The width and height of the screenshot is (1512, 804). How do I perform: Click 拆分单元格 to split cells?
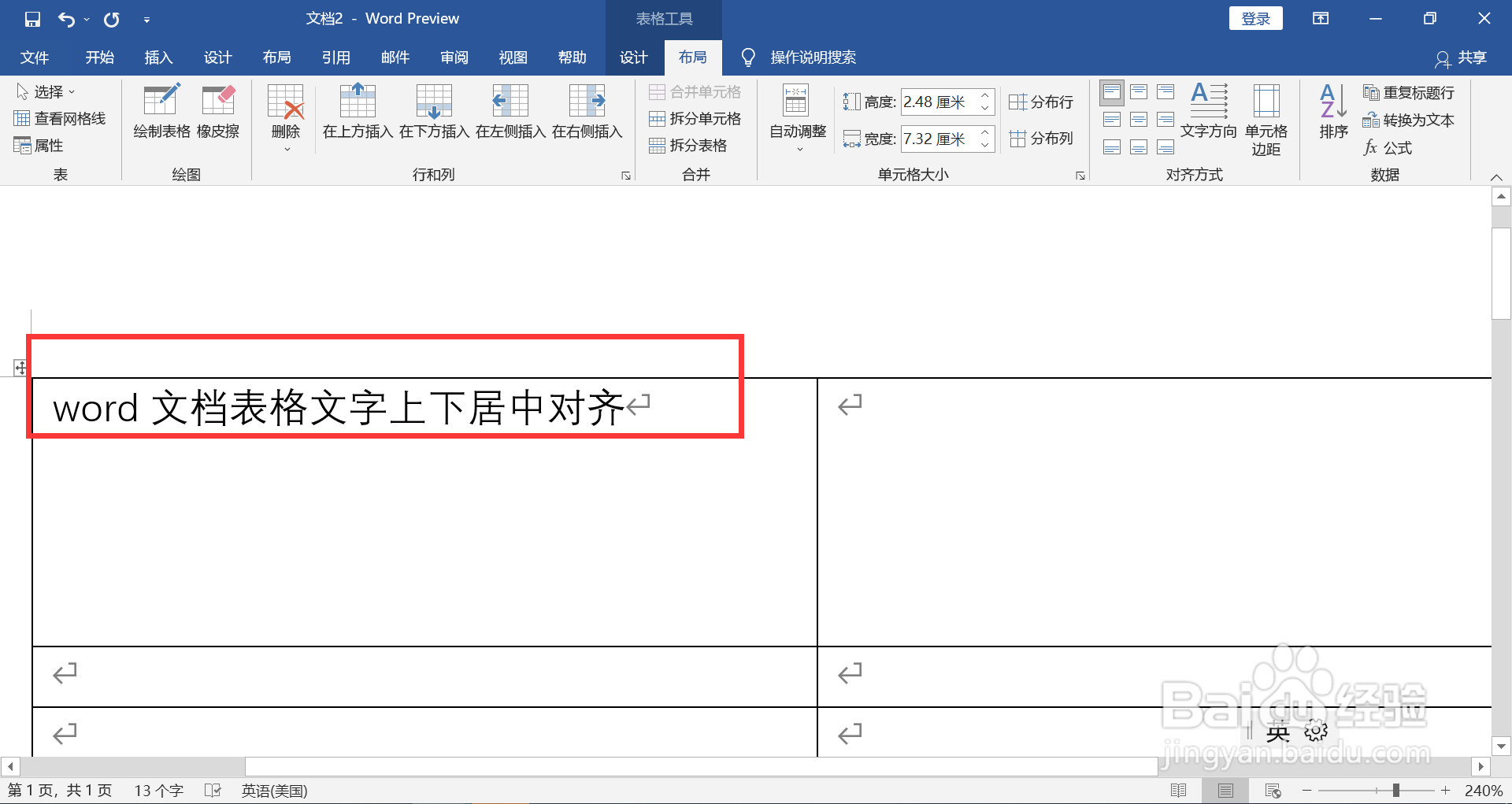pyautogui.click(x=696, y=118)
